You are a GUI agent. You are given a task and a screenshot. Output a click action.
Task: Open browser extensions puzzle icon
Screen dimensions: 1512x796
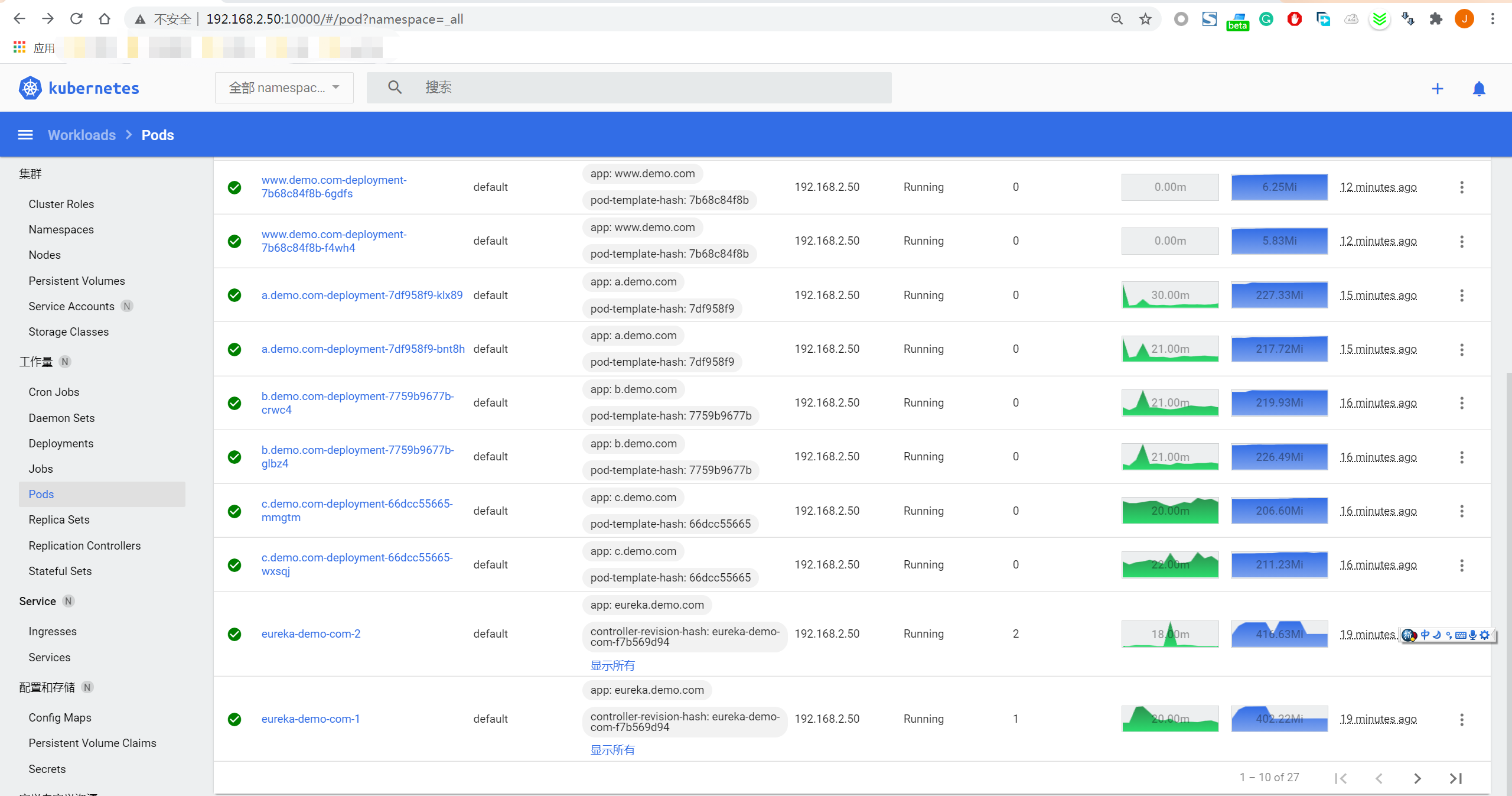tap(1436, 19)
